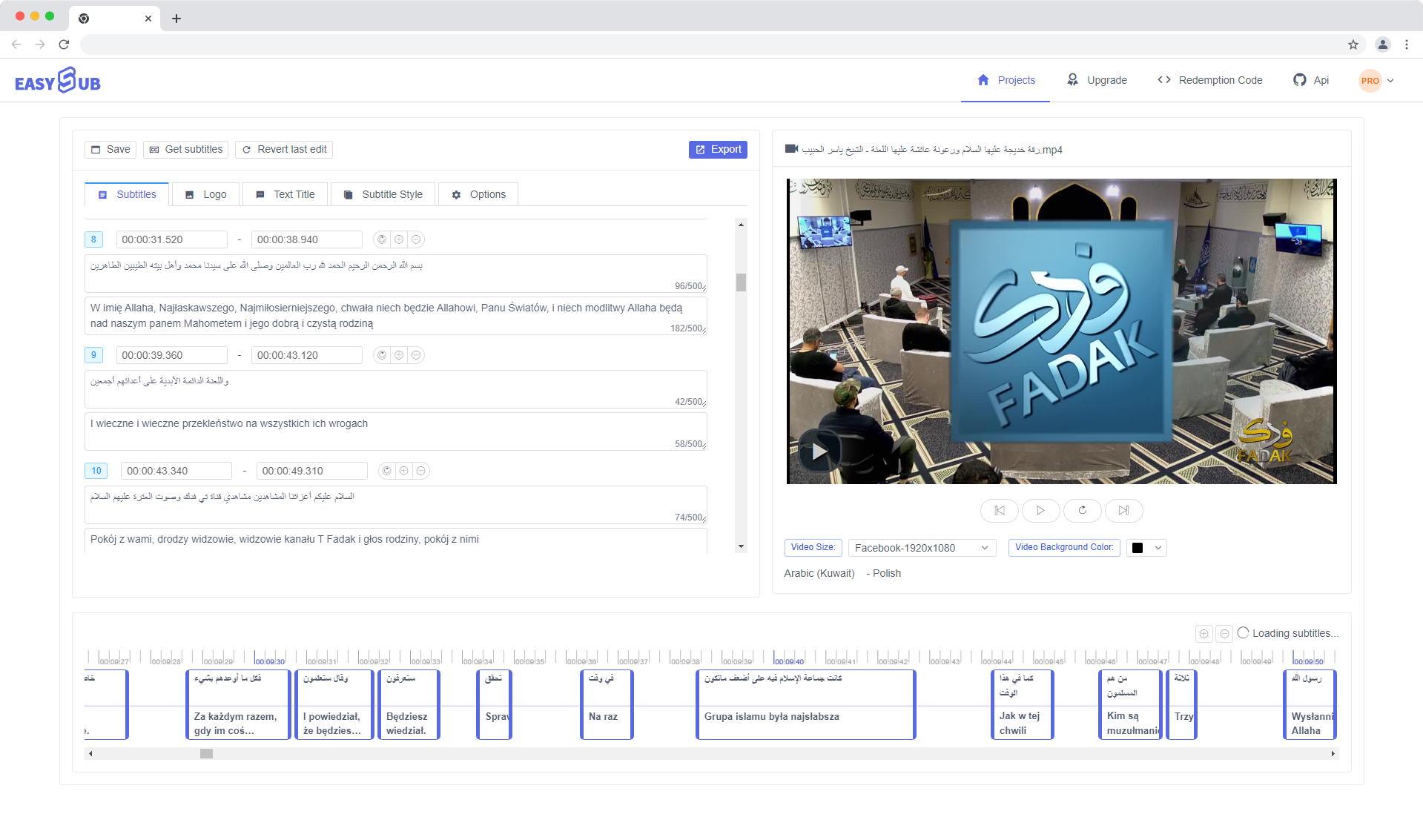Open the Redemption Code page

[x=1209, y=80]
